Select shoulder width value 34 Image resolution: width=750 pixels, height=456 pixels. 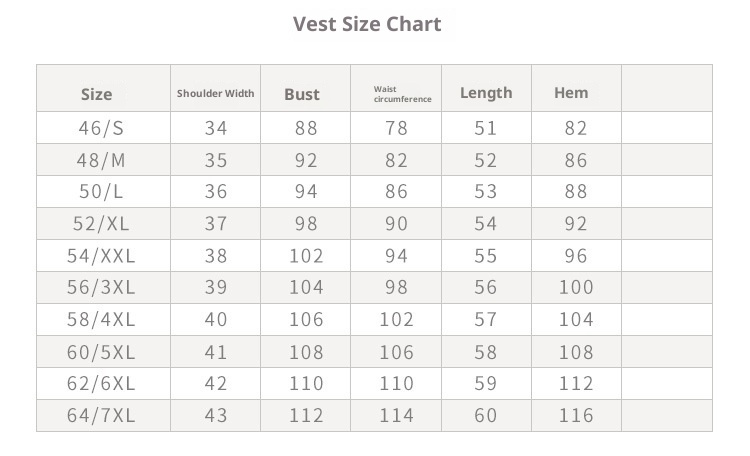point(215,128)
